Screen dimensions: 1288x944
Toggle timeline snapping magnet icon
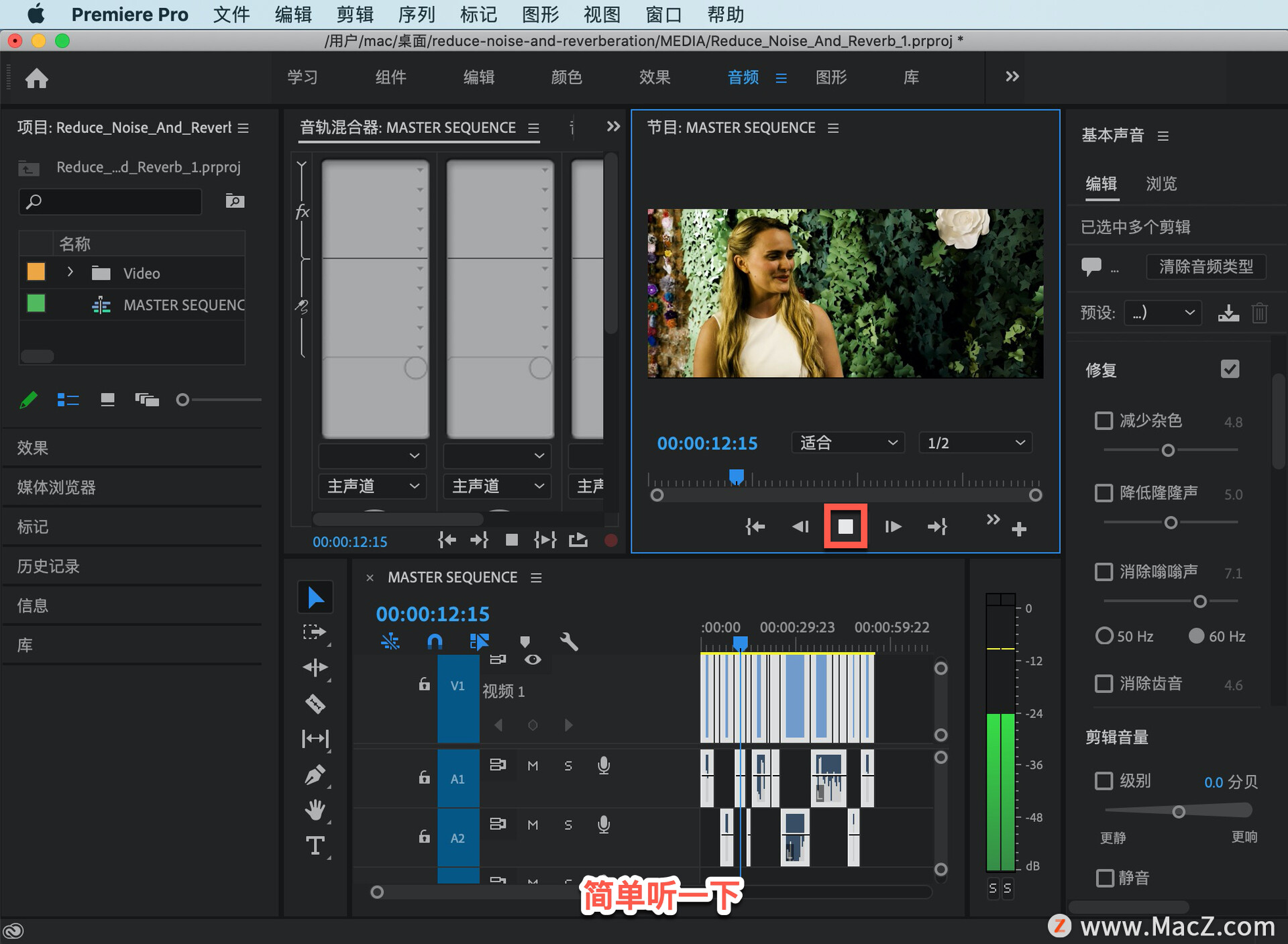coord(435,641)
